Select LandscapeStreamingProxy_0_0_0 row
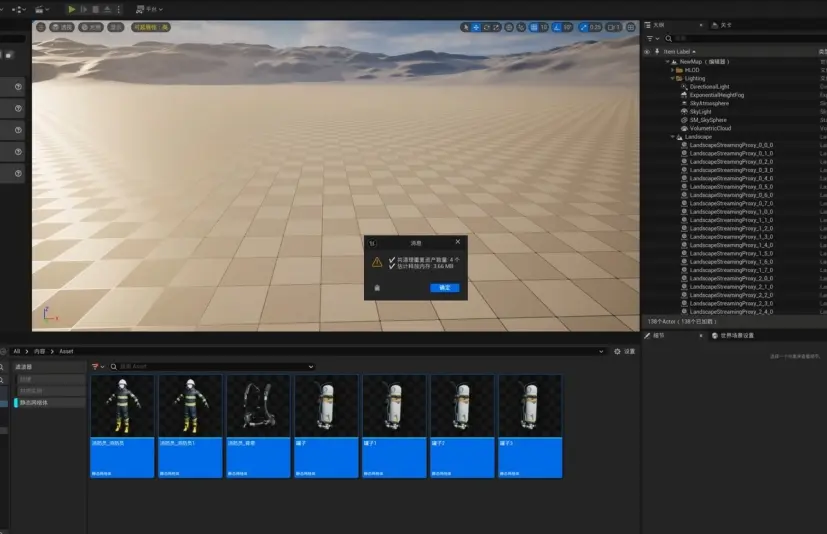This screenshot has width=827, height=534. click(731, 145)
